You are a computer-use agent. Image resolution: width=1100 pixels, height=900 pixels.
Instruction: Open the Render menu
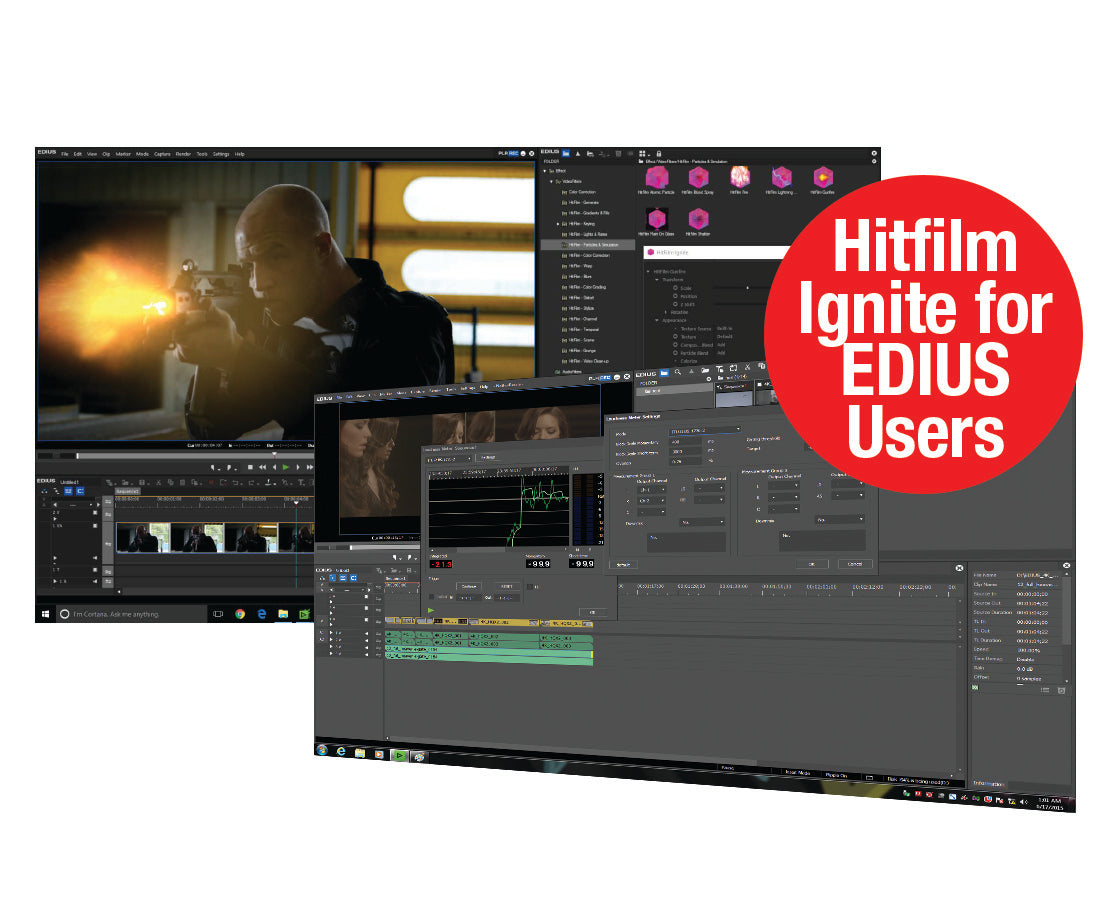point(182,152)
